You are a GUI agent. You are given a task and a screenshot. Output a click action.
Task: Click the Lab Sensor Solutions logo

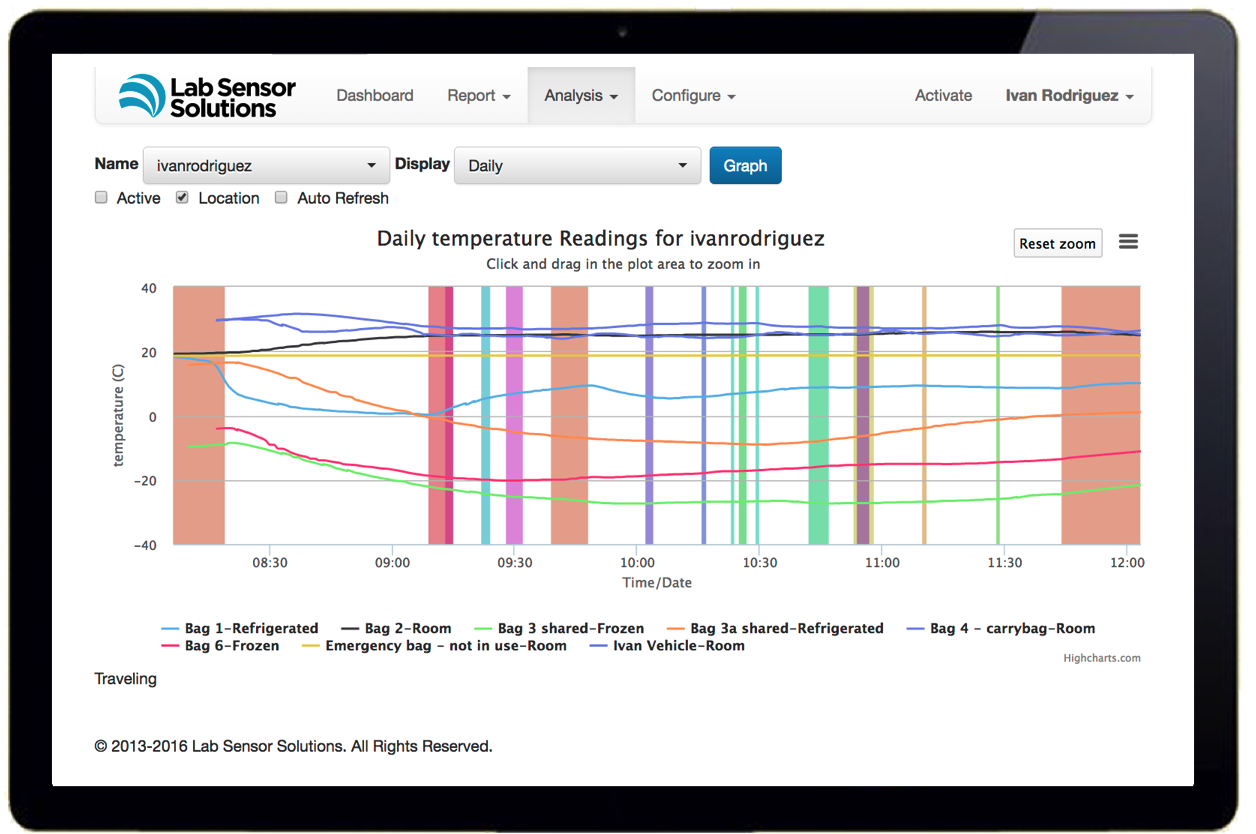207,96
